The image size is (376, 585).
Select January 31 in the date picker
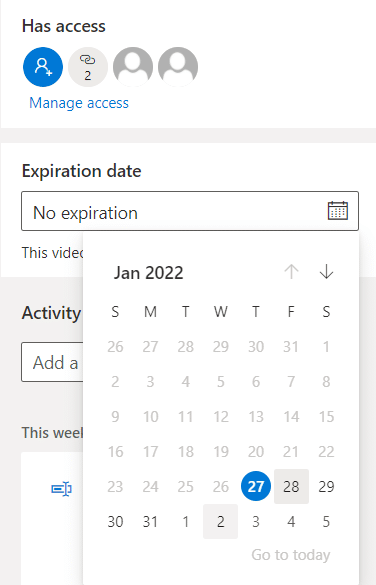[150, 522]
